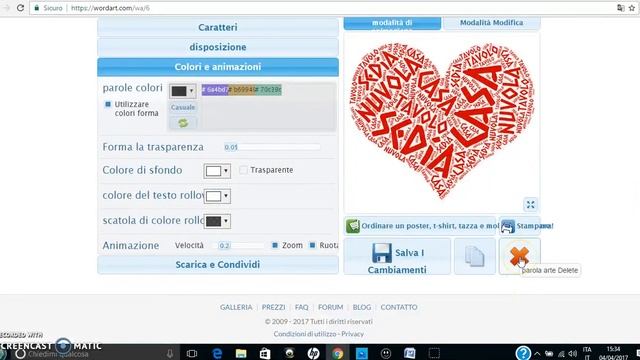Click the heart word cloud preview
This screenshot has width=640, height=360.
tap(442, 121)
